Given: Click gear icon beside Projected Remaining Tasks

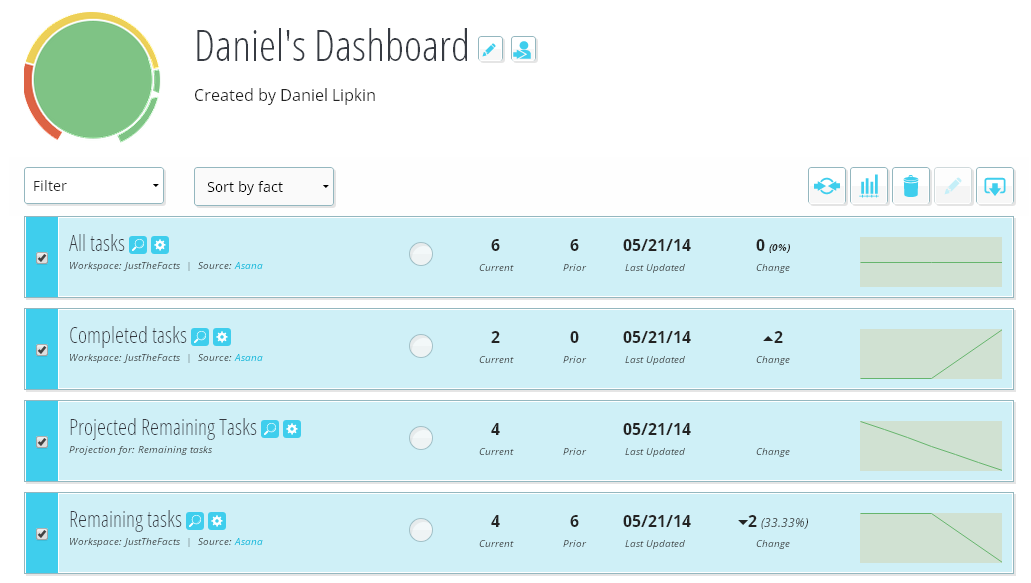Looking at the screenshot, I should (292, 429).
